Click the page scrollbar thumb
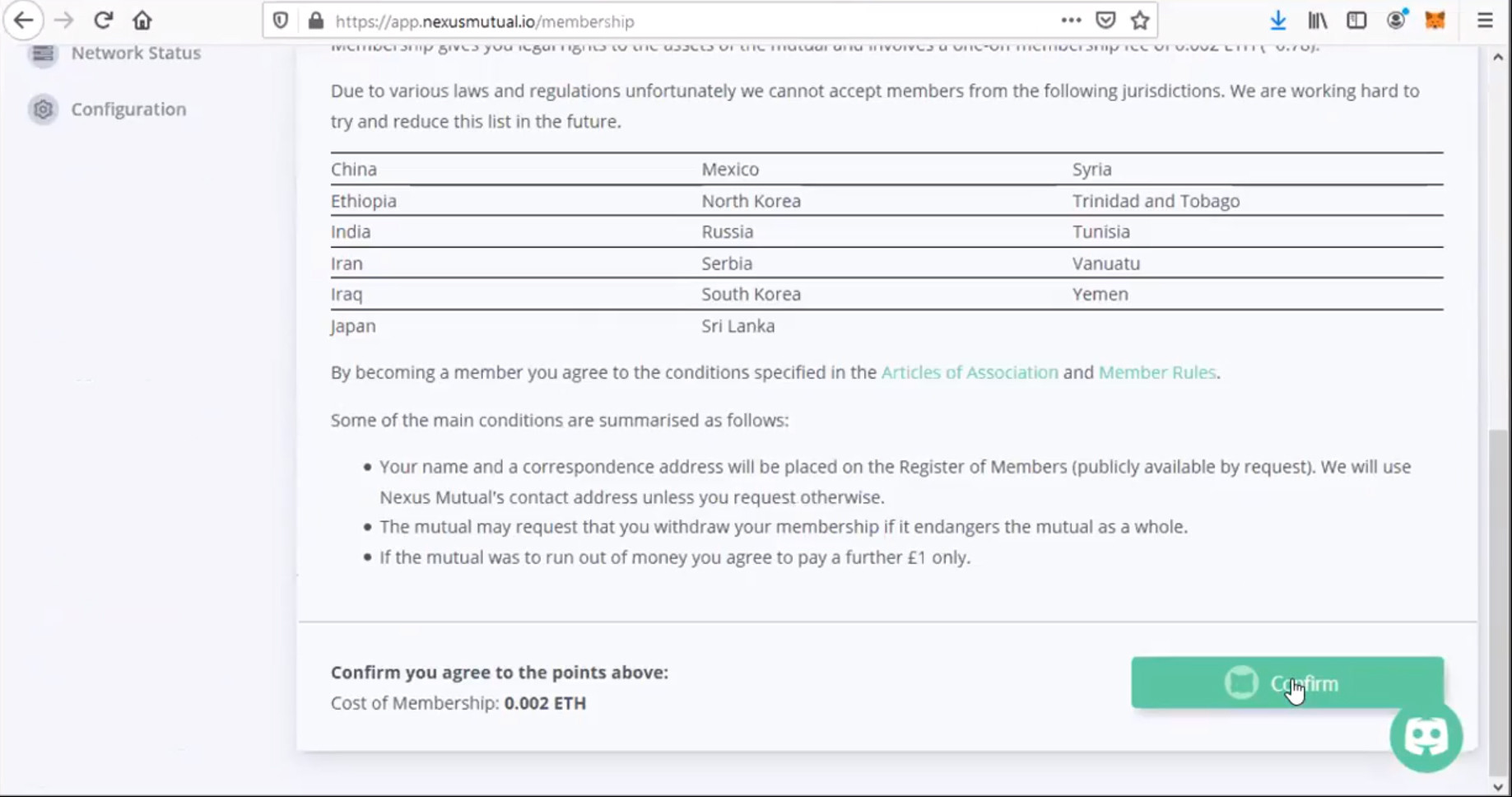The height and width of the screenshot is (797, 1512). tap(1498, 601)
